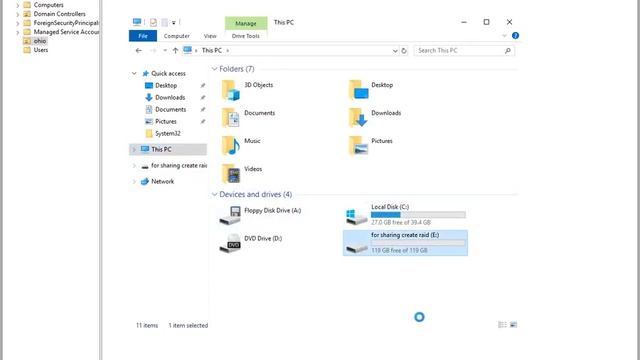Expand the Network tree node
The height and width of the screenshot is (360, 640).
coord(134,182)
